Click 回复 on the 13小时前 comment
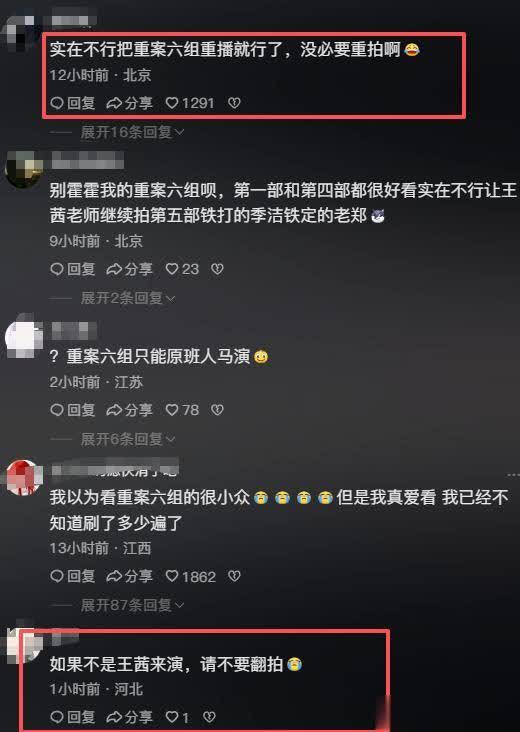520x732 pixels. (x=72, y=576)
